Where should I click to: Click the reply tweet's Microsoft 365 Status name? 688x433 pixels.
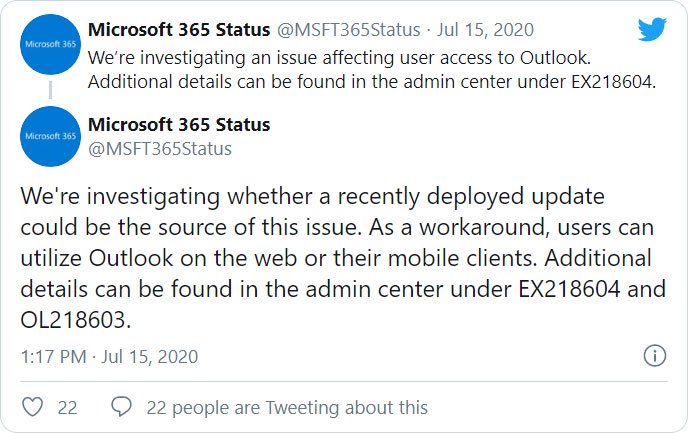(x=178, y=125)
